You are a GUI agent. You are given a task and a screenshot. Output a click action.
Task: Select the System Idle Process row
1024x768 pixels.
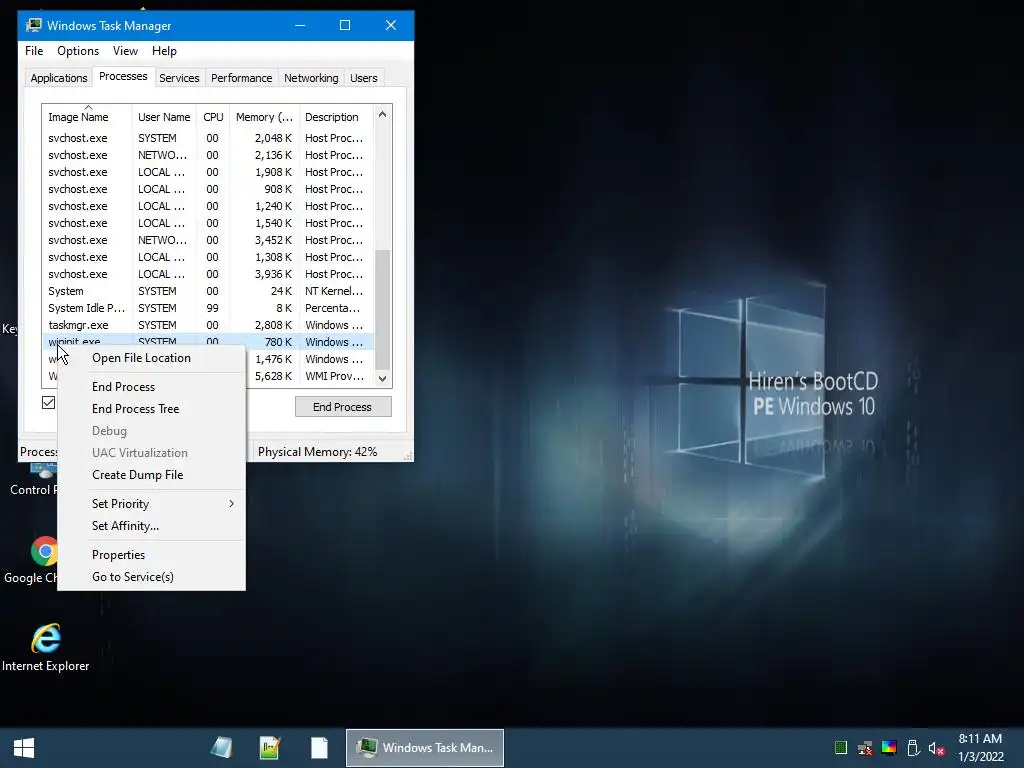208,308
